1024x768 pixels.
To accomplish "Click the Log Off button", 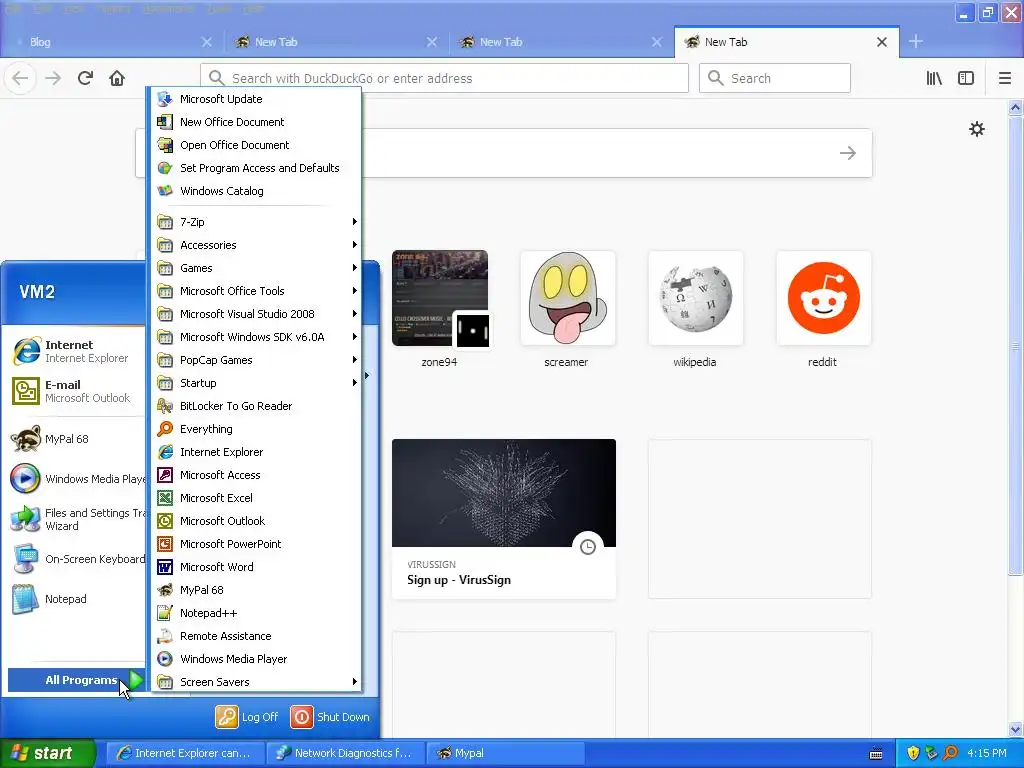I will (x=248, y=717).
